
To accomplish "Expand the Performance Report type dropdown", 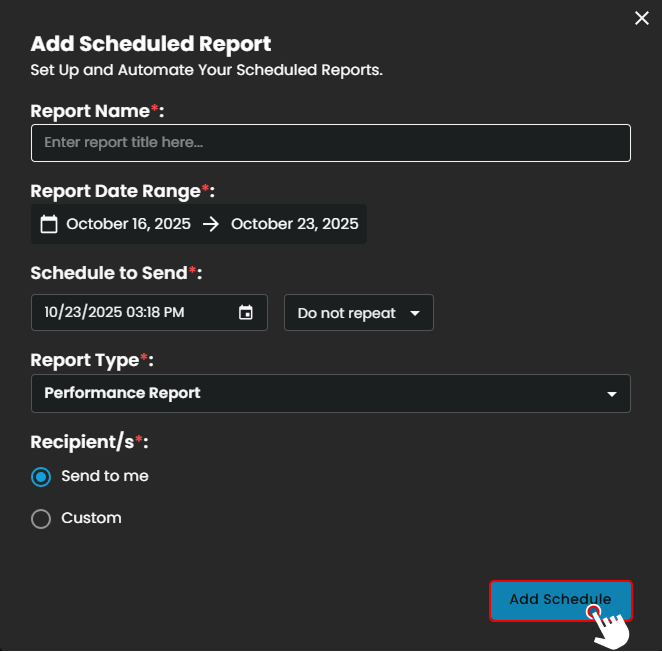I will point(330,393).
